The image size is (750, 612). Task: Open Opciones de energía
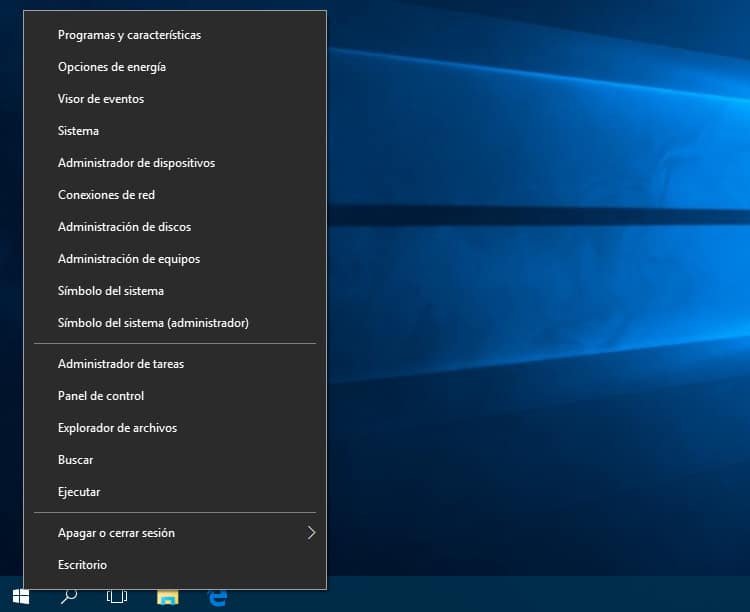pyautogui.click(x=175, y=67)
